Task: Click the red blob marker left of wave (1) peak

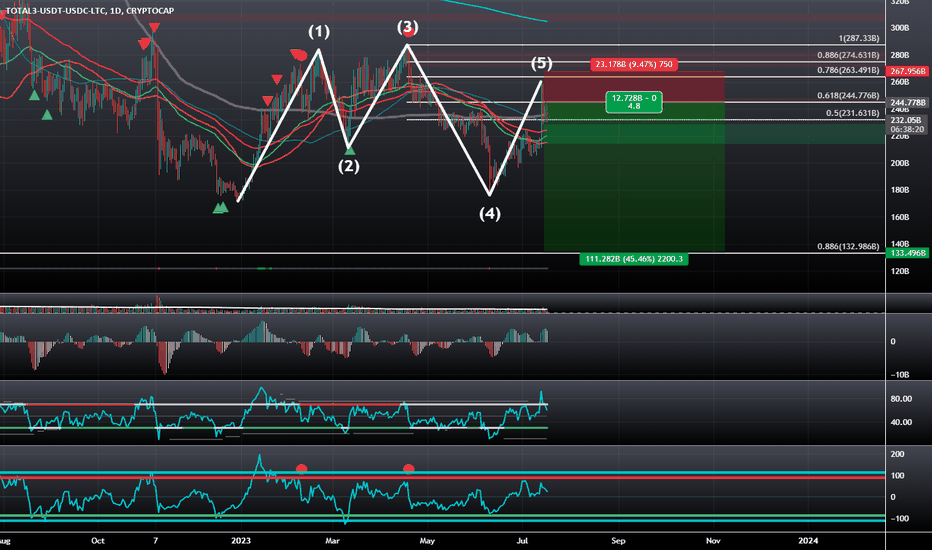Action: [299, 55]
